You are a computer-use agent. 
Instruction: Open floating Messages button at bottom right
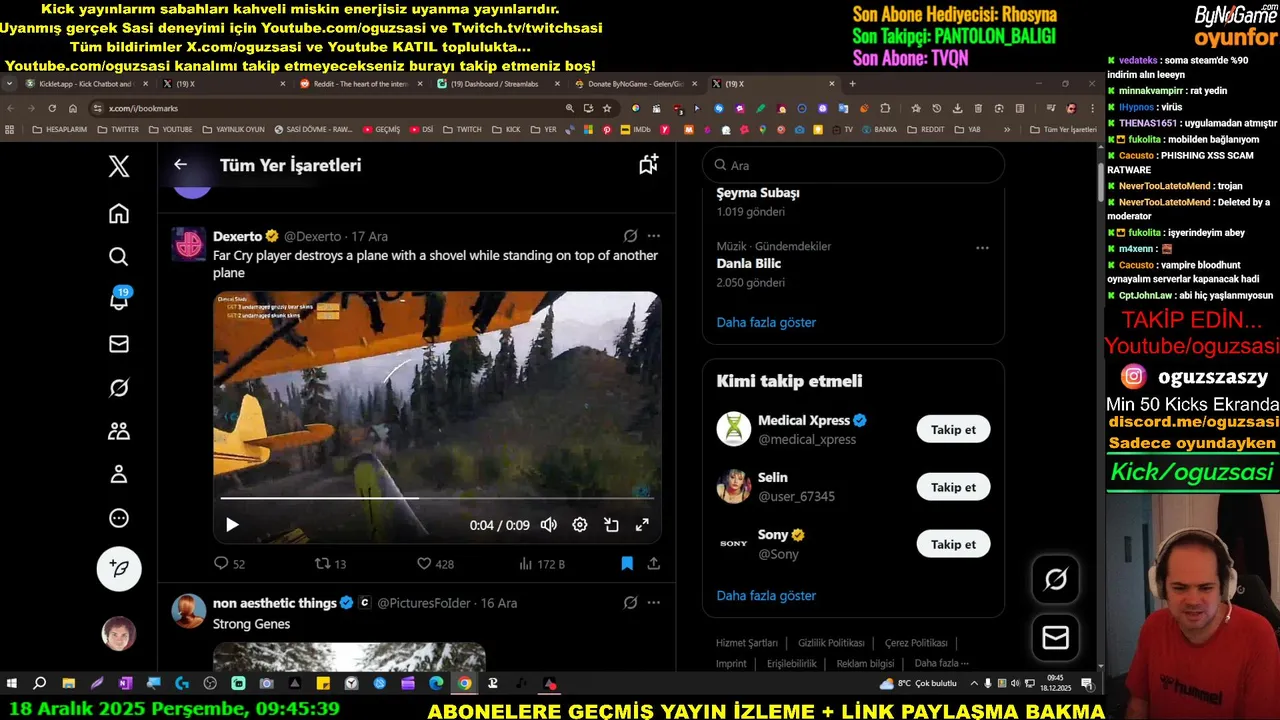pyautogui.click(x=1056, y=638)
